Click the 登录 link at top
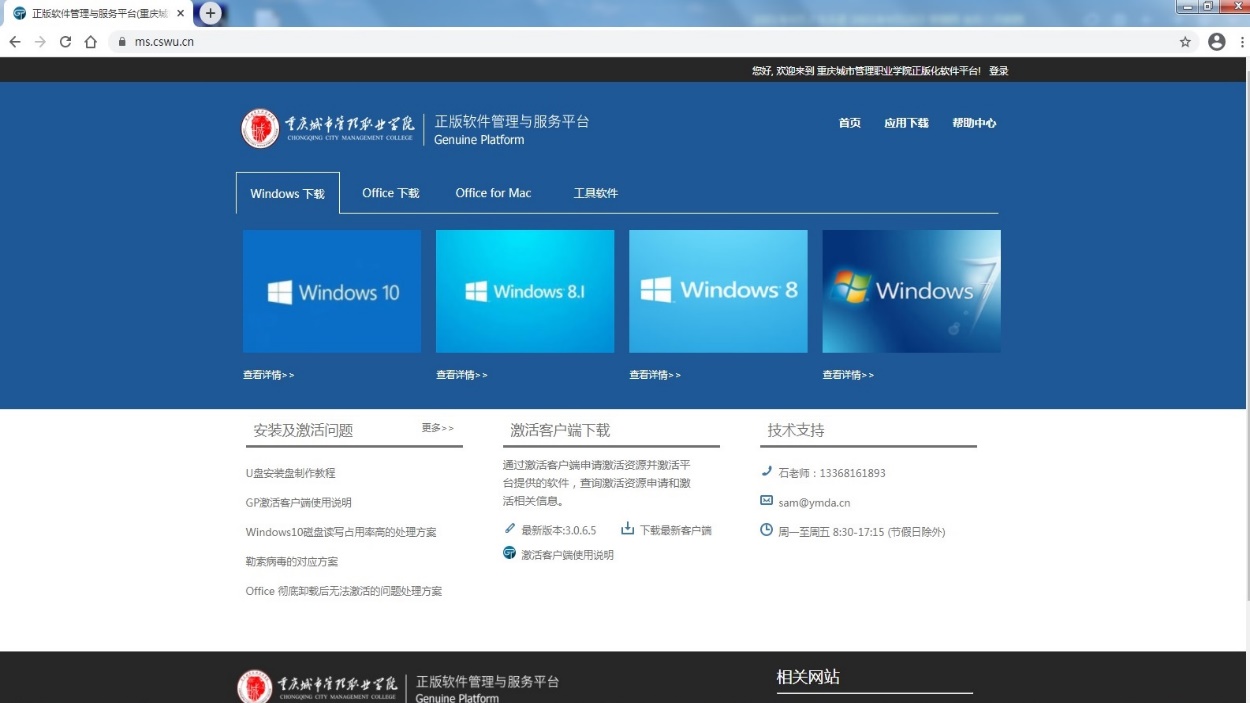This screenshot has height=703, width=1250. pos(999,71)
